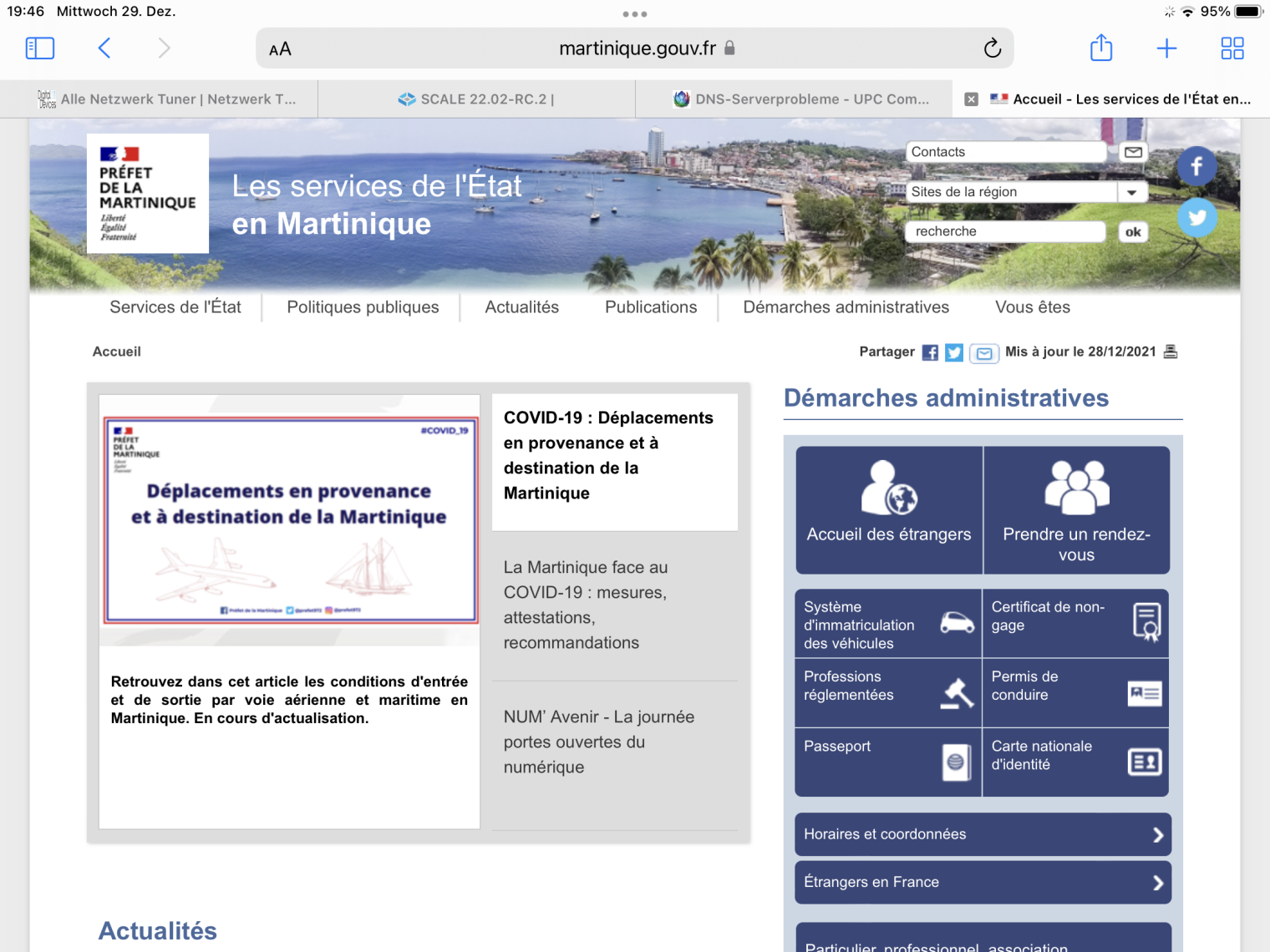Image resolution: width=1270 pixels, height=952 pixels.
Task: Click the recherche search field
Action: 1005,231
